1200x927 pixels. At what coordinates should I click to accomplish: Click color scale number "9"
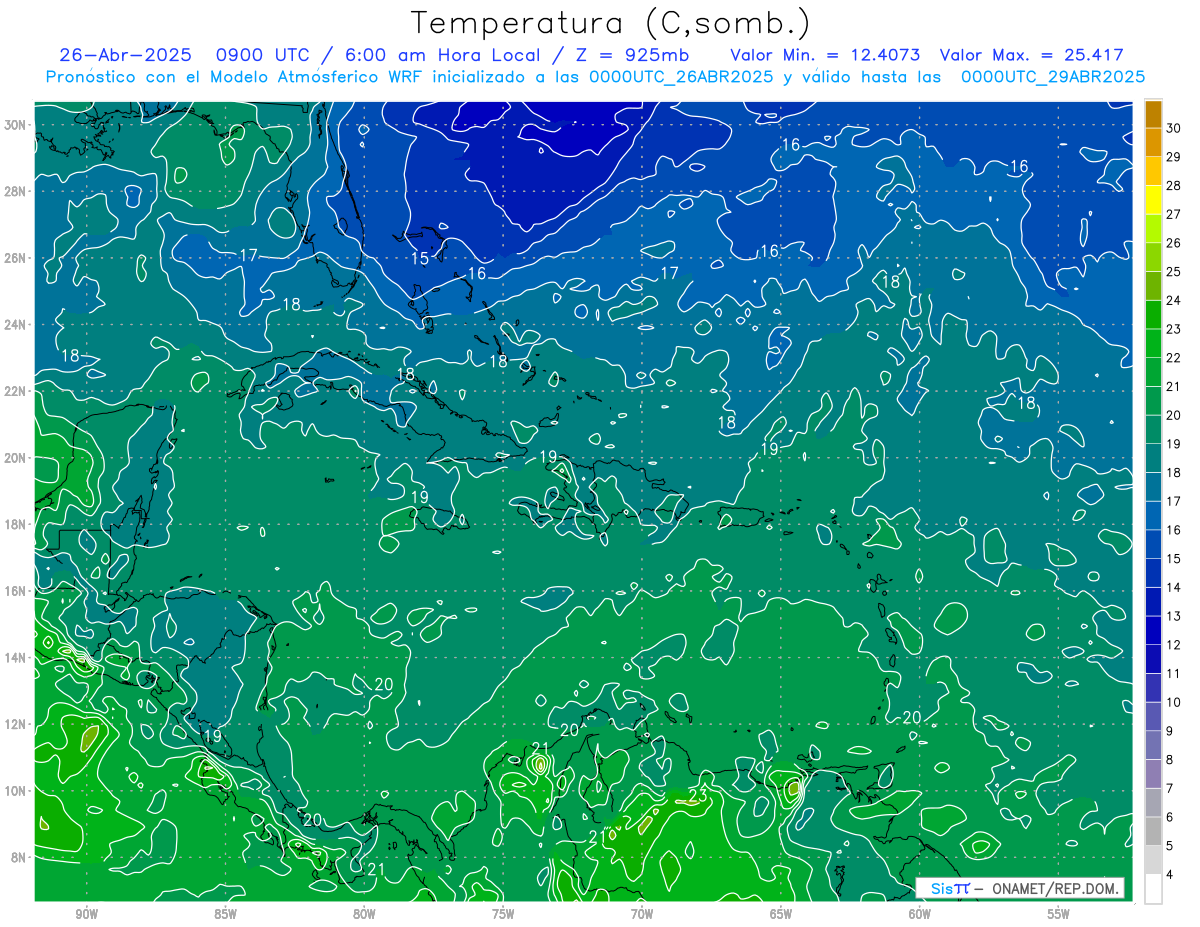1171,731
